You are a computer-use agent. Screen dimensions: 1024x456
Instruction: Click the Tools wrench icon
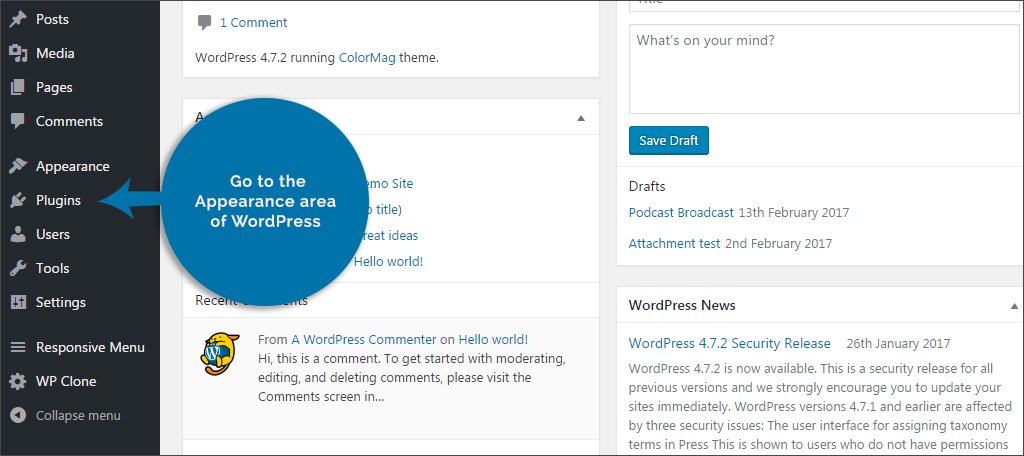[18, 268]
